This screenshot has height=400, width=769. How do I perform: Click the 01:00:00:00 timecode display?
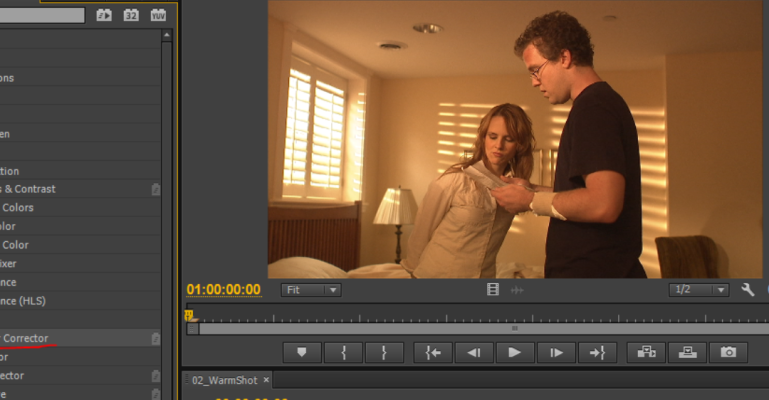coord(223,290)
